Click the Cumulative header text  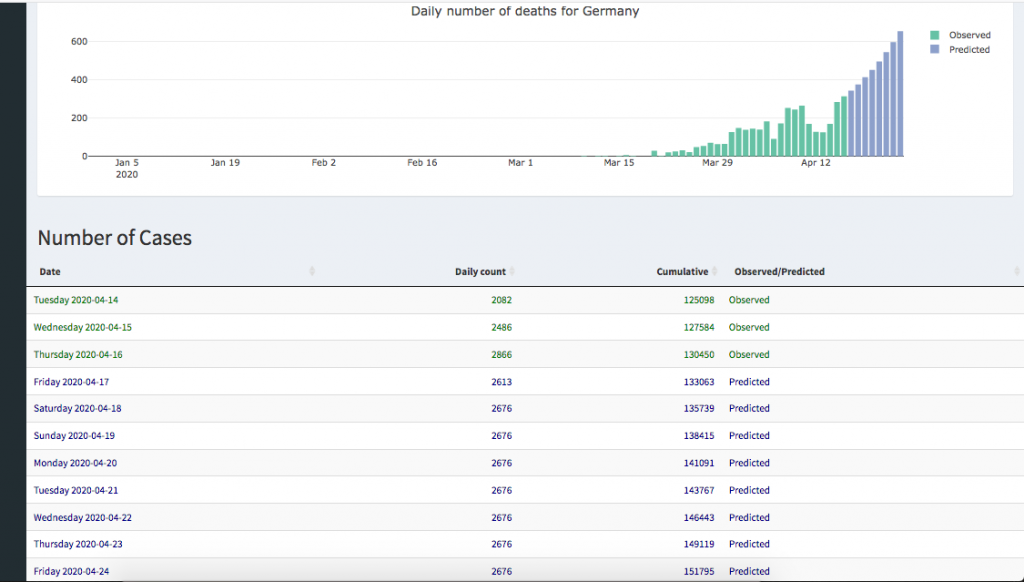tap(682, 272)
